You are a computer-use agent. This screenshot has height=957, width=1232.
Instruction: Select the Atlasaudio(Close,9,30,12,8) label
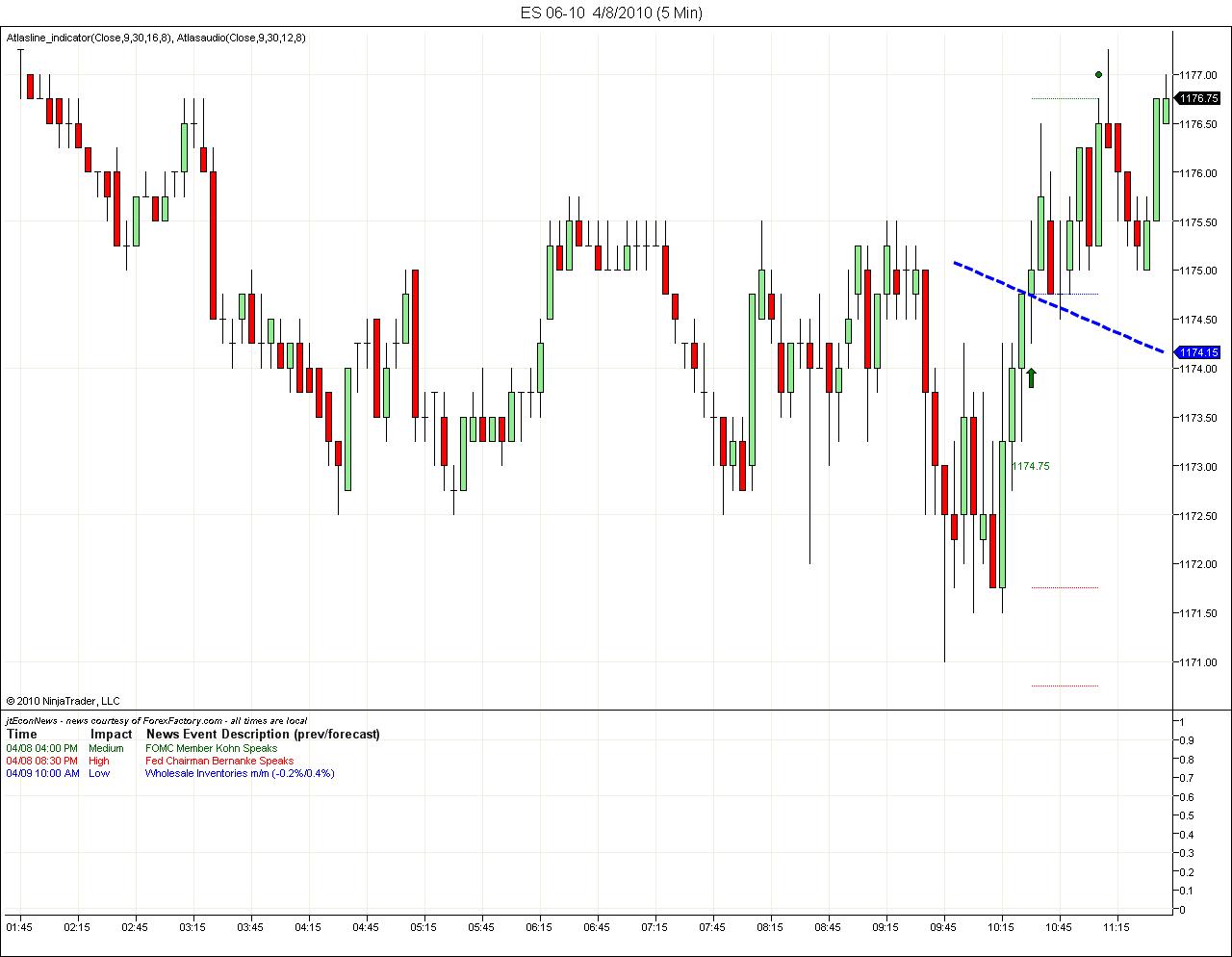tap(243, 38)
